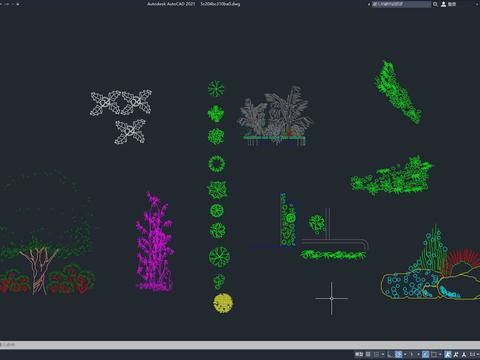Toggle Snap mode in the status bar

click(x=377, y=354)
